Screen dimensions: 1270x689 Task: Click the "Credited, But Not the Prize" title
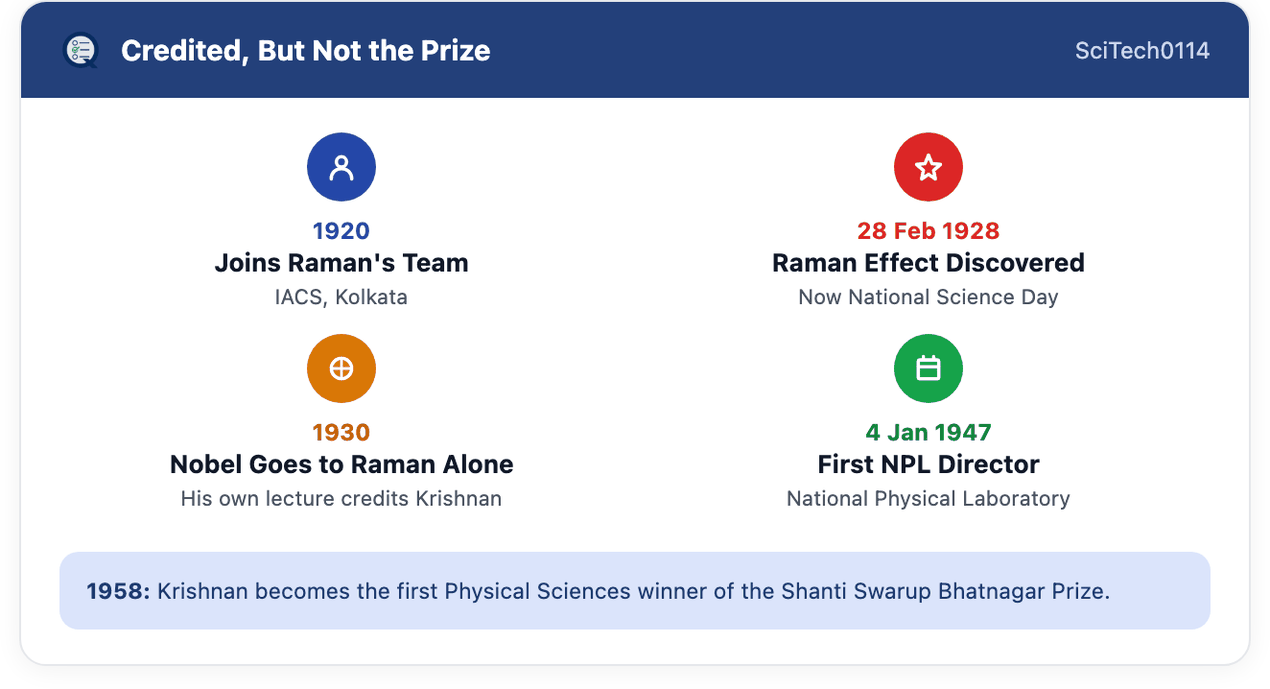[x=306, y=51]
